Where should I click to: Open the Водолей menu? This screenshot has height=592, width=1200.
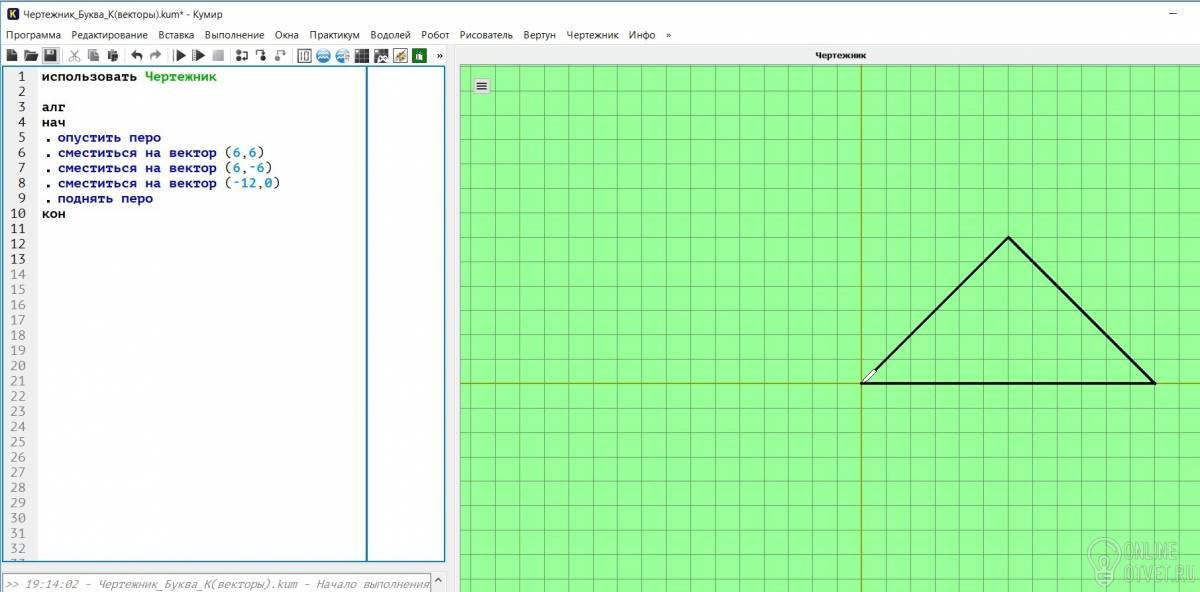point(390,35)
